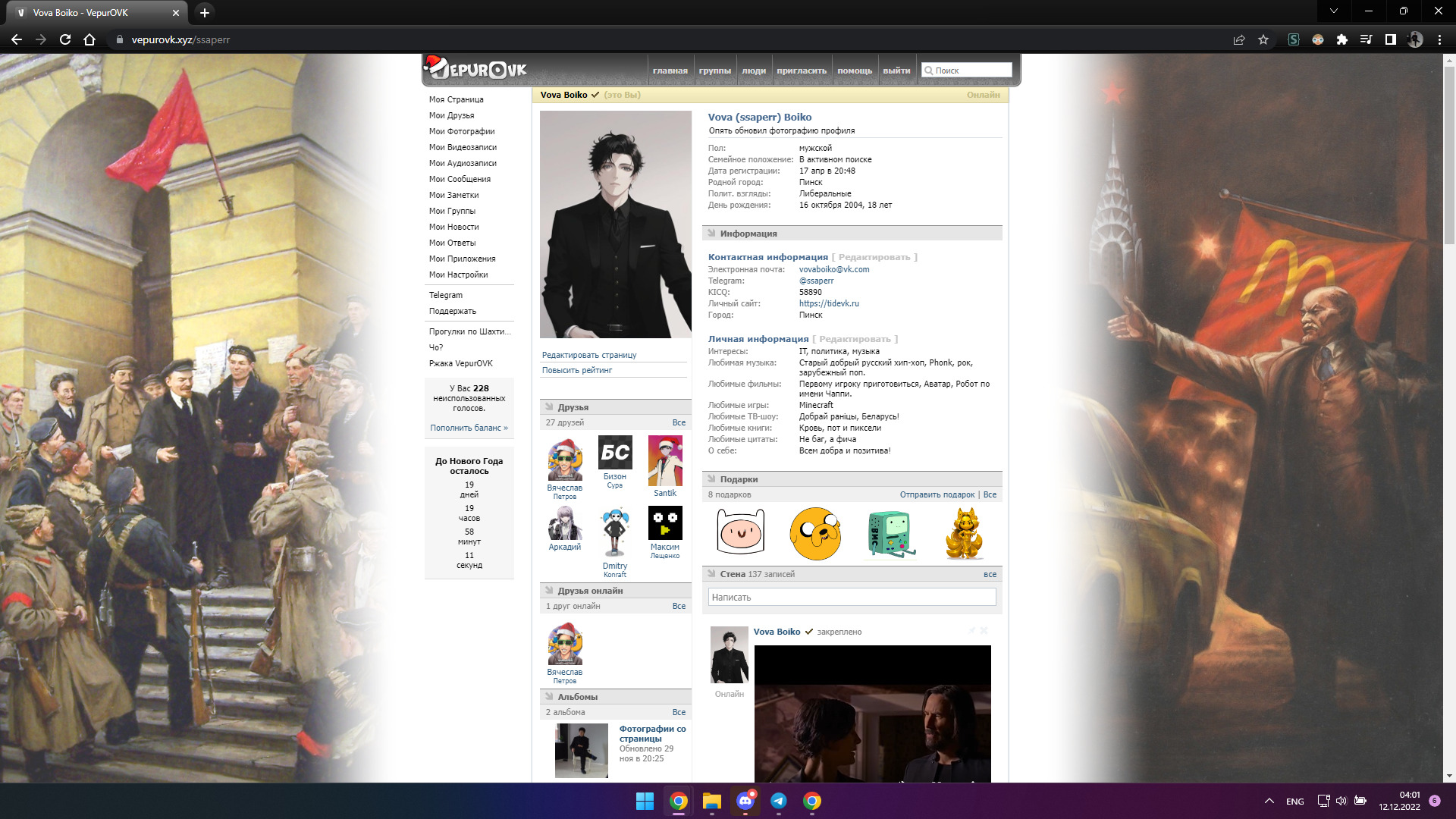The width and height of the screenshot is (1456, 819).
Task: Open the browser profile avatar
Action: tap(1415, 39)
